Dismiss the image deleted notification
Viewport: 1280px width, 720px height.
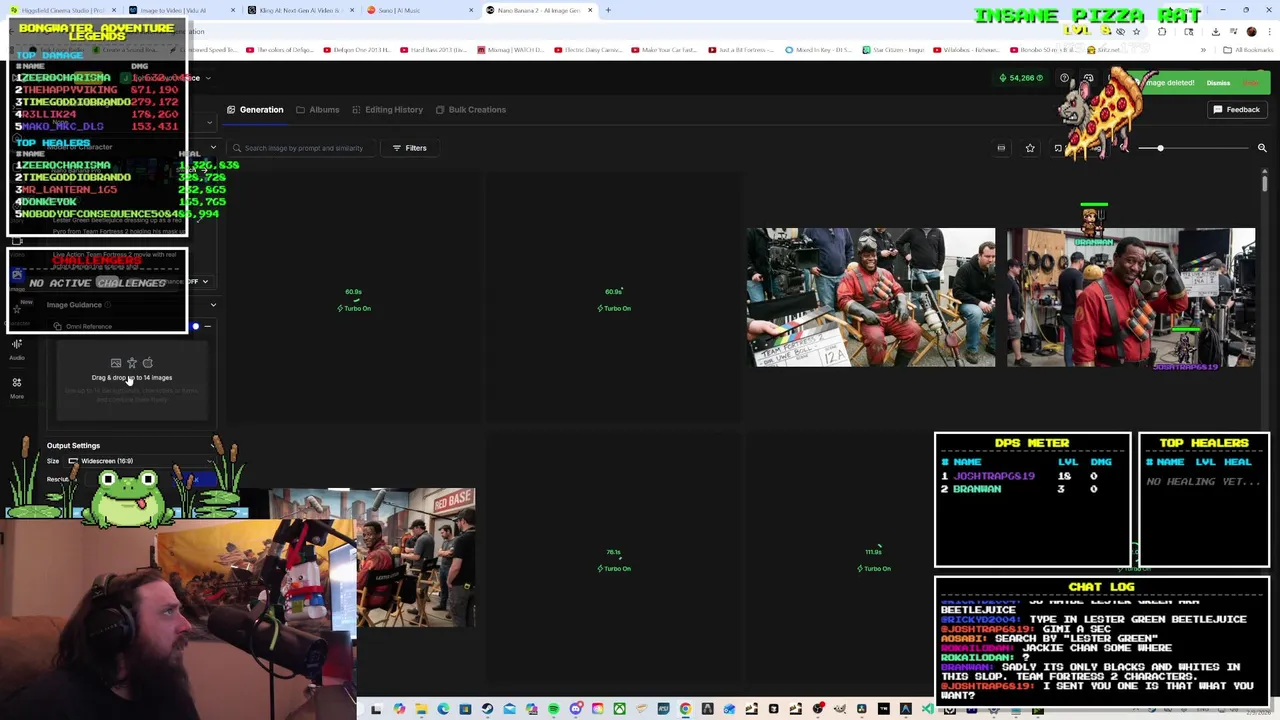coord(1218,83)
